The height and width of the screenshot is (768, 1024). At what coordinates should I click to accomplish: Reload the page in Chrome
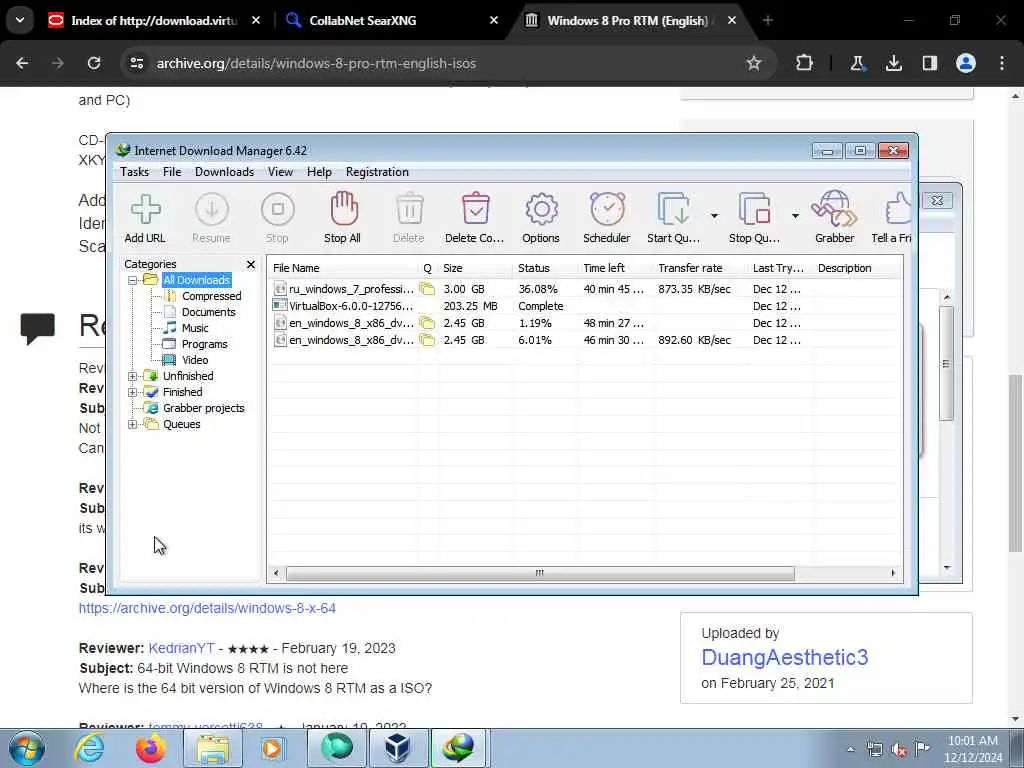[94, 63]
